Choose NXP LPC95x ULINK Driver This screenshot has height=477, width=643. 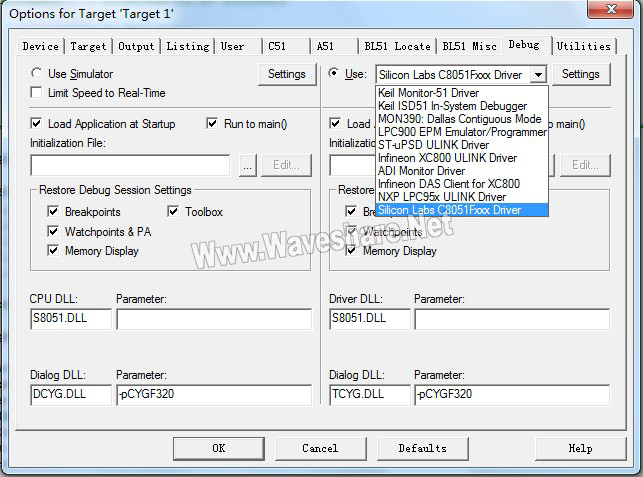click(x=462, y=197)
